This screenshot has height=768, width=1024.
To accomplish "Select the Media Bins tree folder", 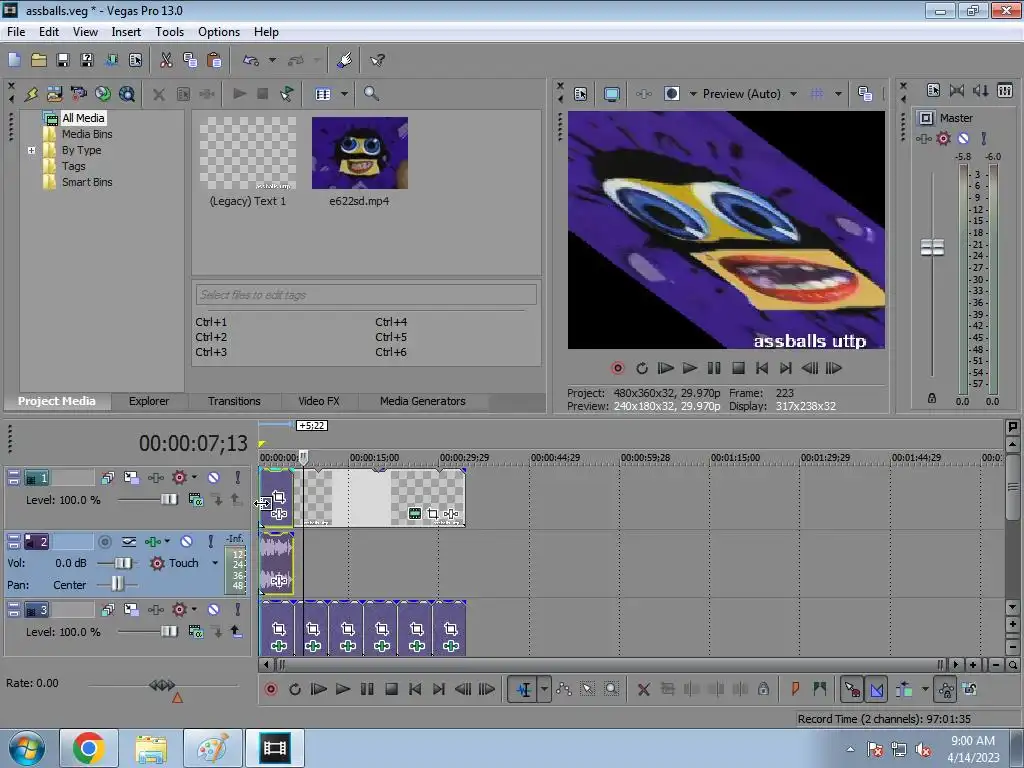I will coord(87,134).
